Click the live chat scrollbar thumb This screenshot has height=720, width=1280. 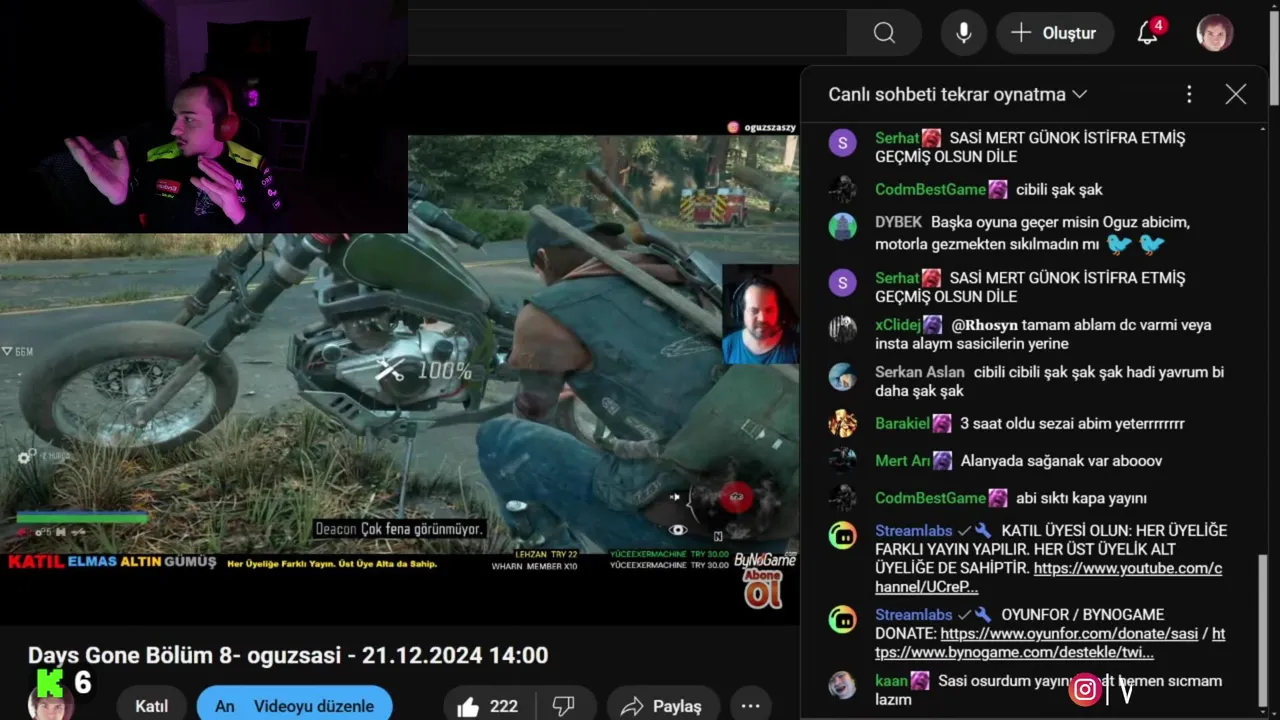pos(1261,630)
